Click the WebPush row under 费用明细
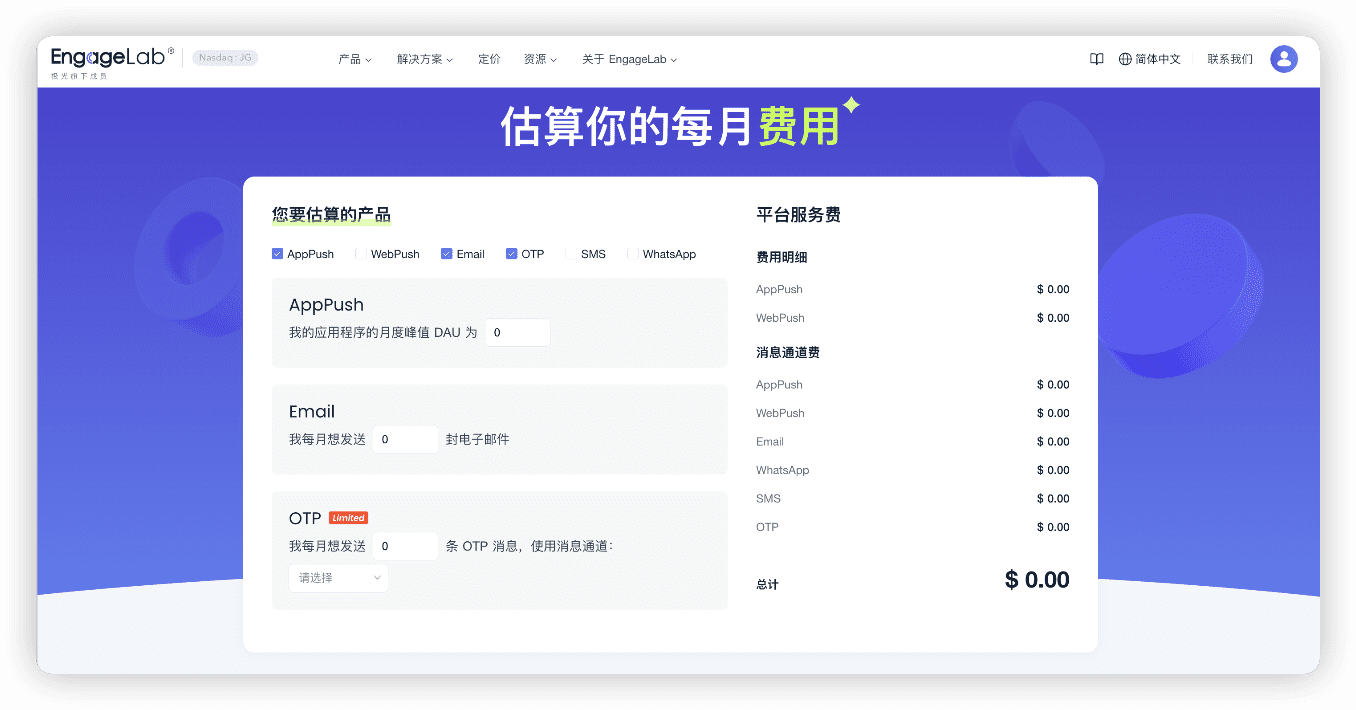 click(913, 318)
